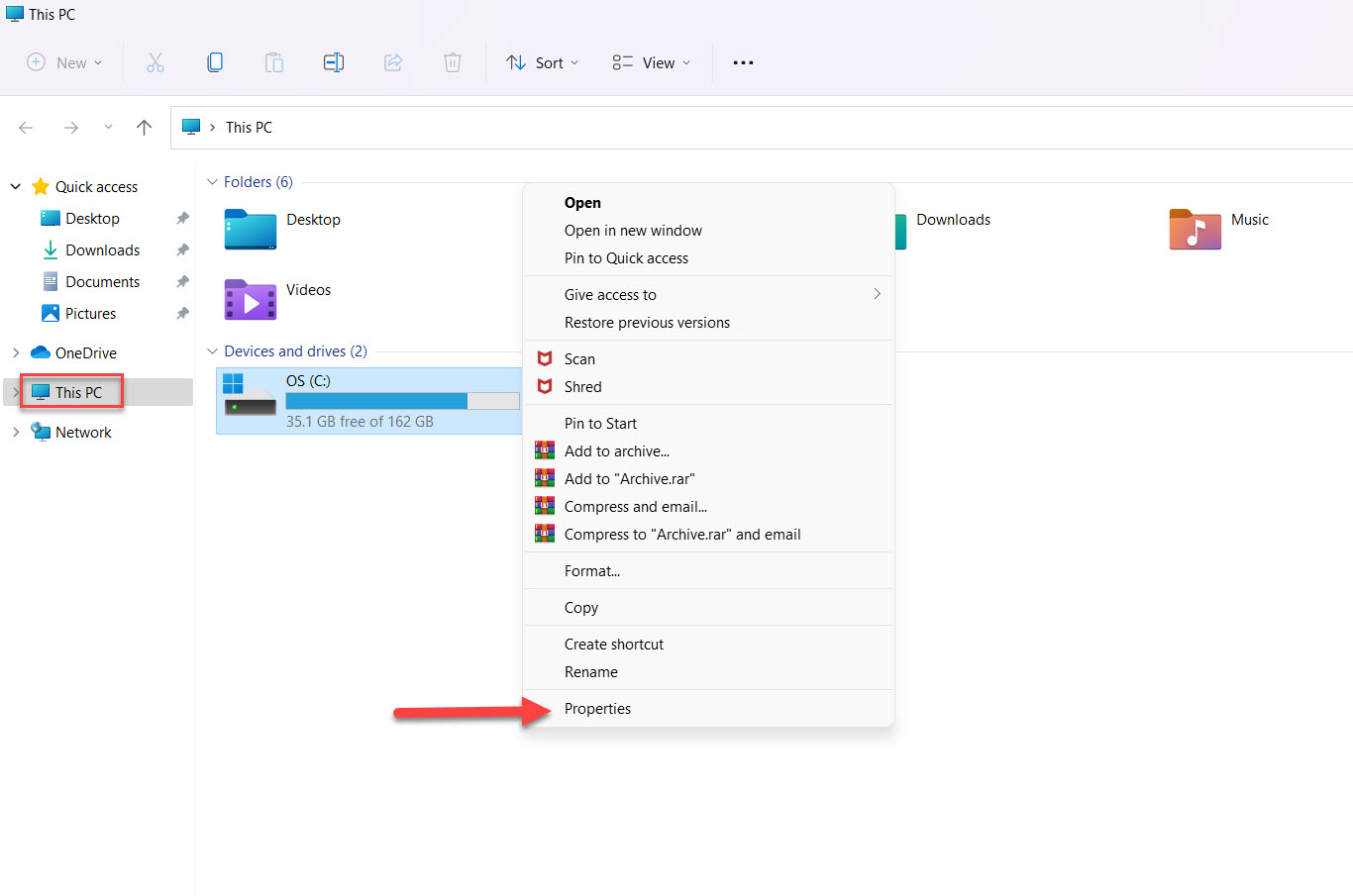Click the Delete trash icon

point(453,62)
